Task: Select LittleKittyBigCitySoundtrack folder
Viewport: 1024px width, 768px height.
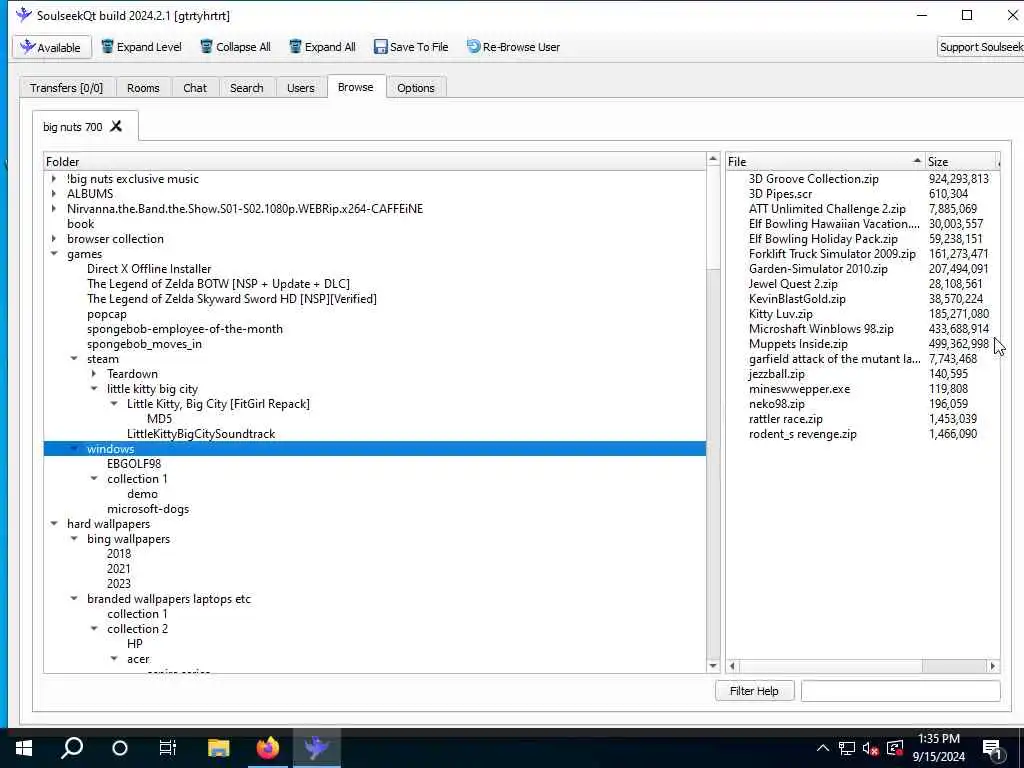Action: tap(201, 434)
